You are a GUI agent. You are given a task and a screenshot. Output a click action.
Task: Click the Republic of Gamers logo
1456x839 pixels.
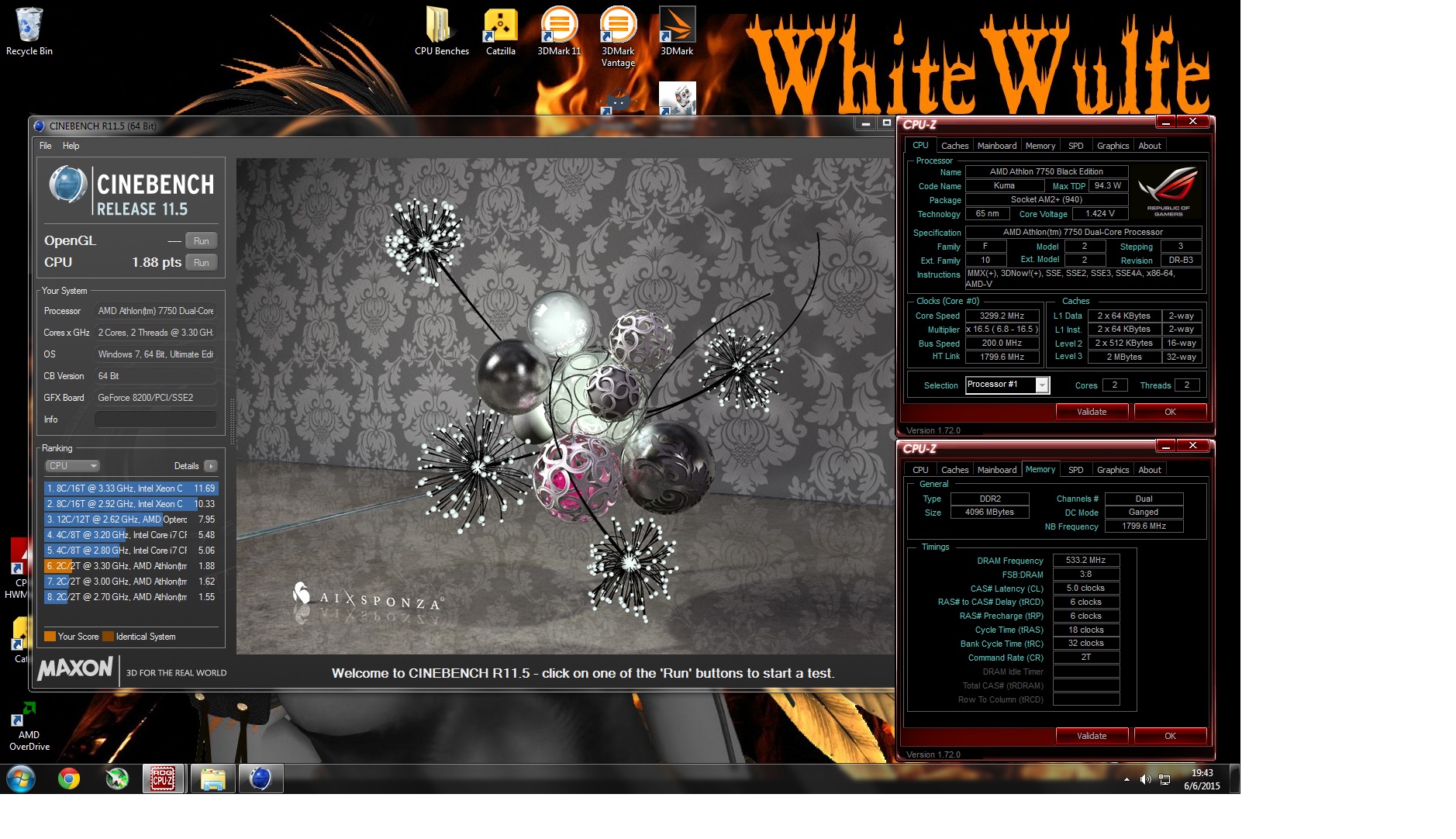(1168, 192)
